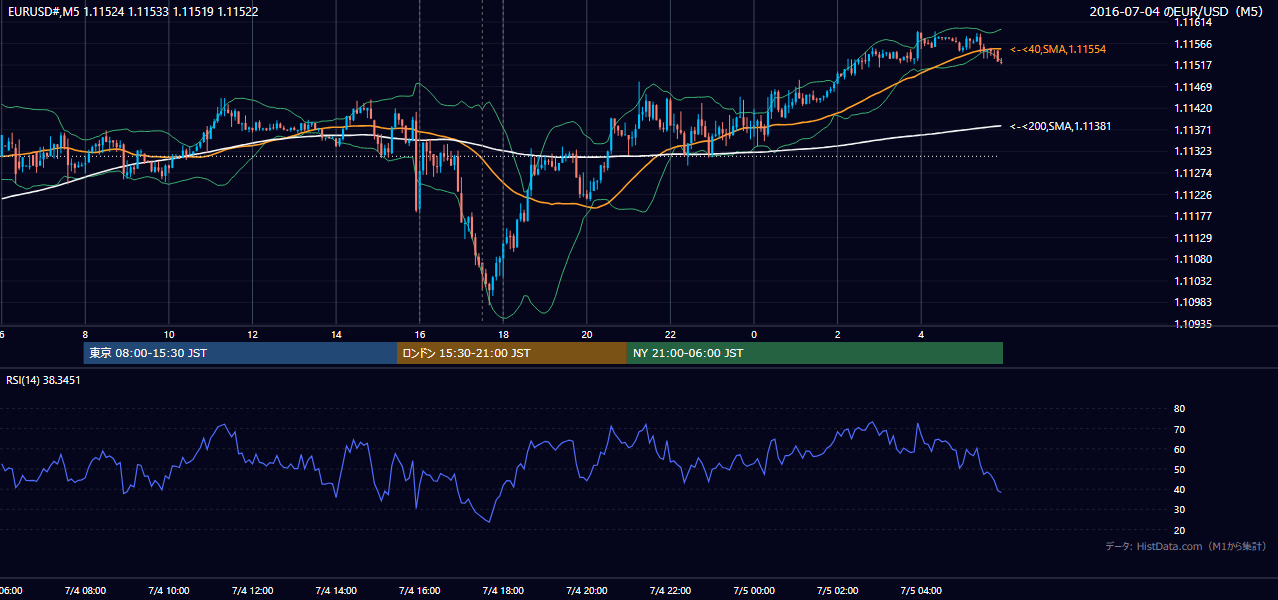Click hour label 18 under price chart

[503, 335]
